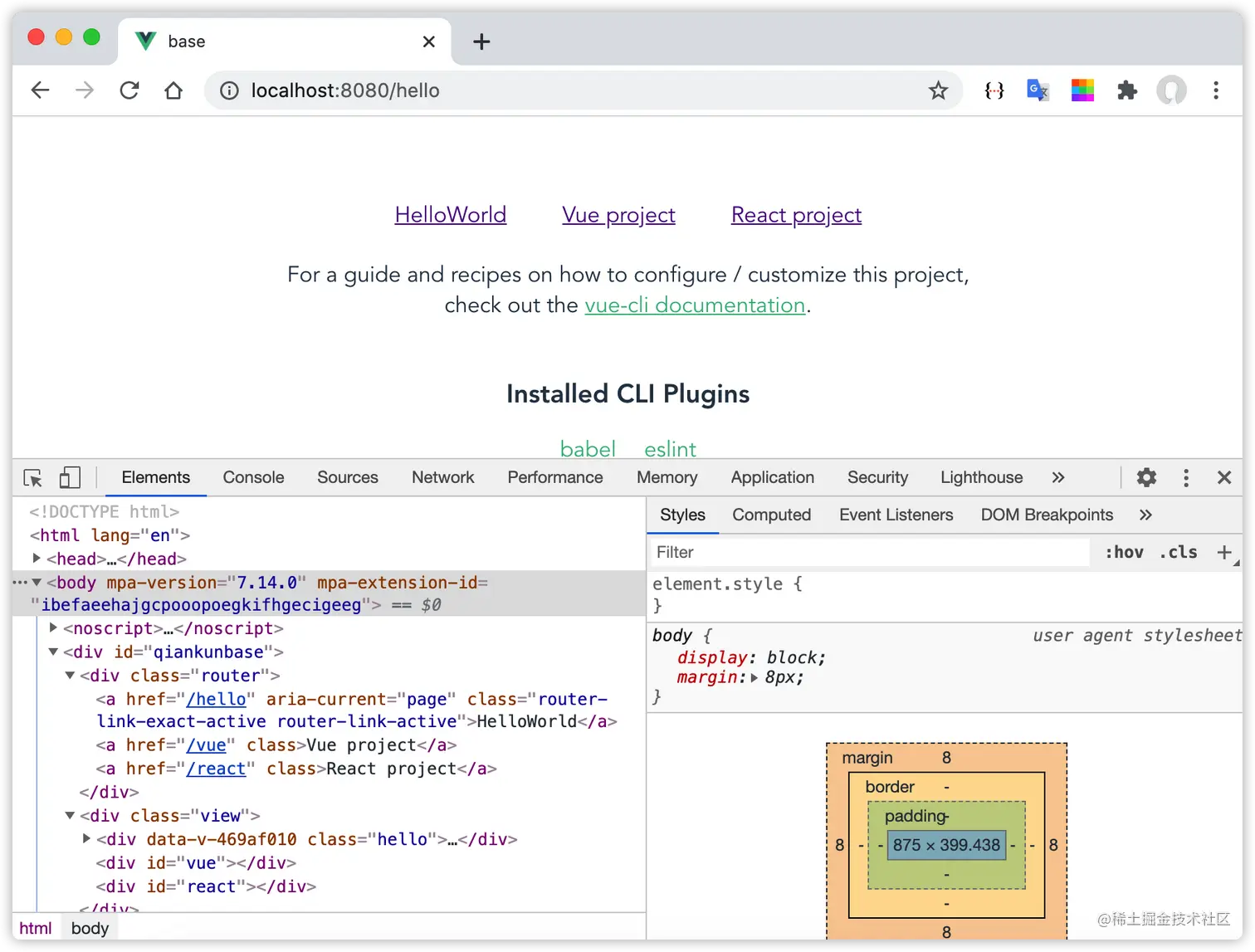1255x952 pixels.
Task: Click the /react href in Elements tree
Action: (x=217, y=769)
